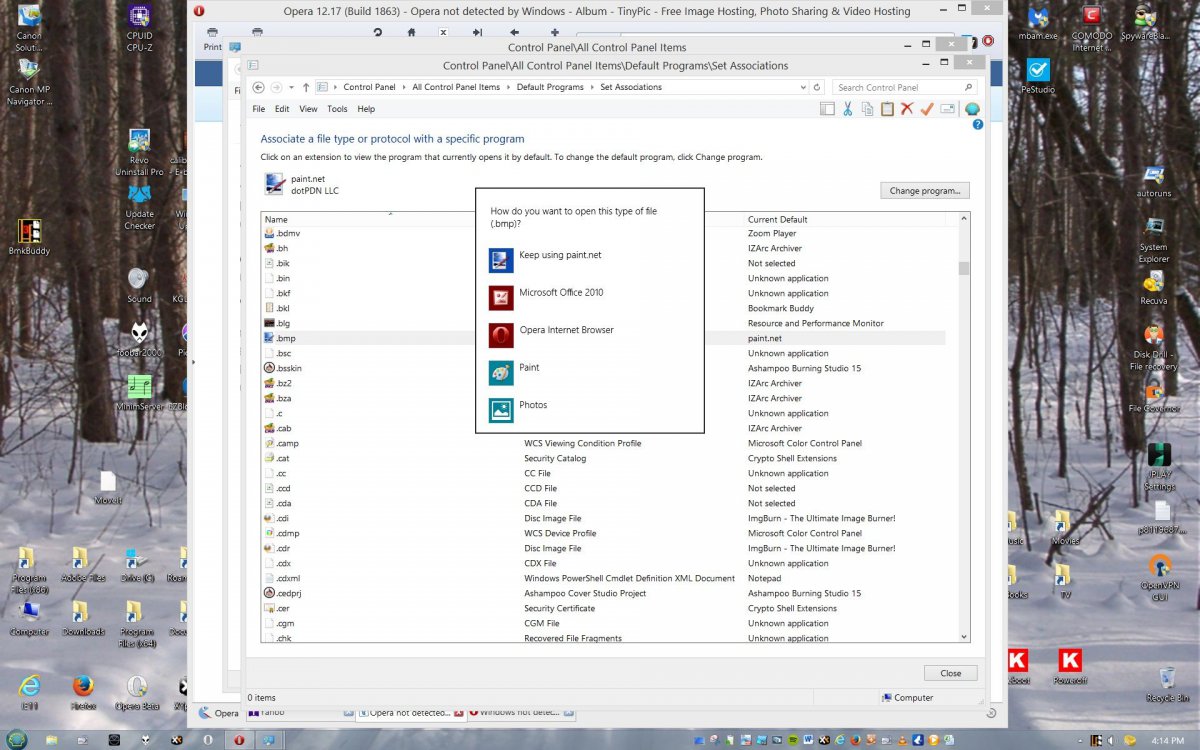
Task: Expand the All Control Panel Items breadcrumb arrow
Action: [508, 87]
